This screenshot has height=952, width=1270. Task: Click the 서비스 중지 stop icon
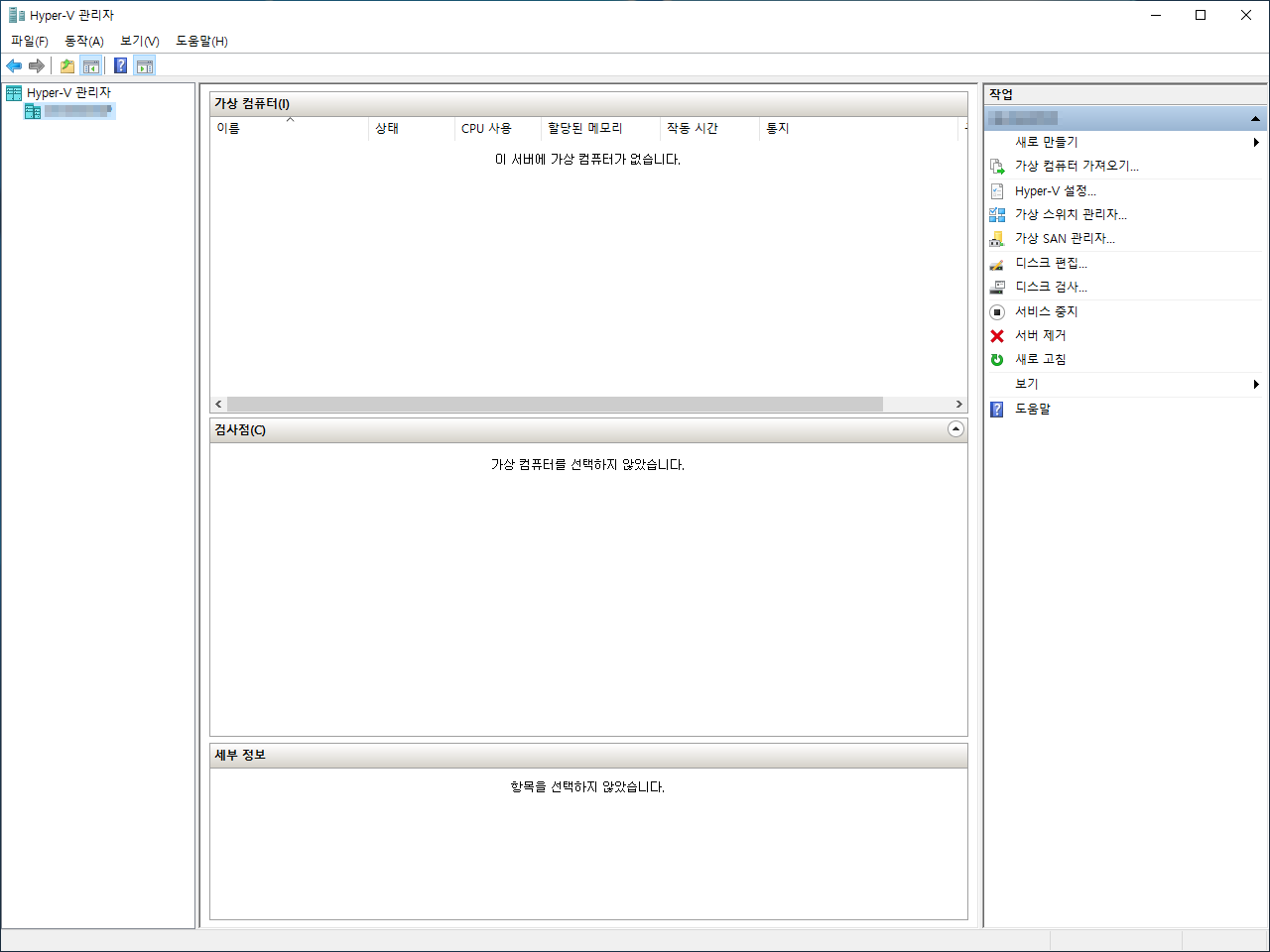997,311
